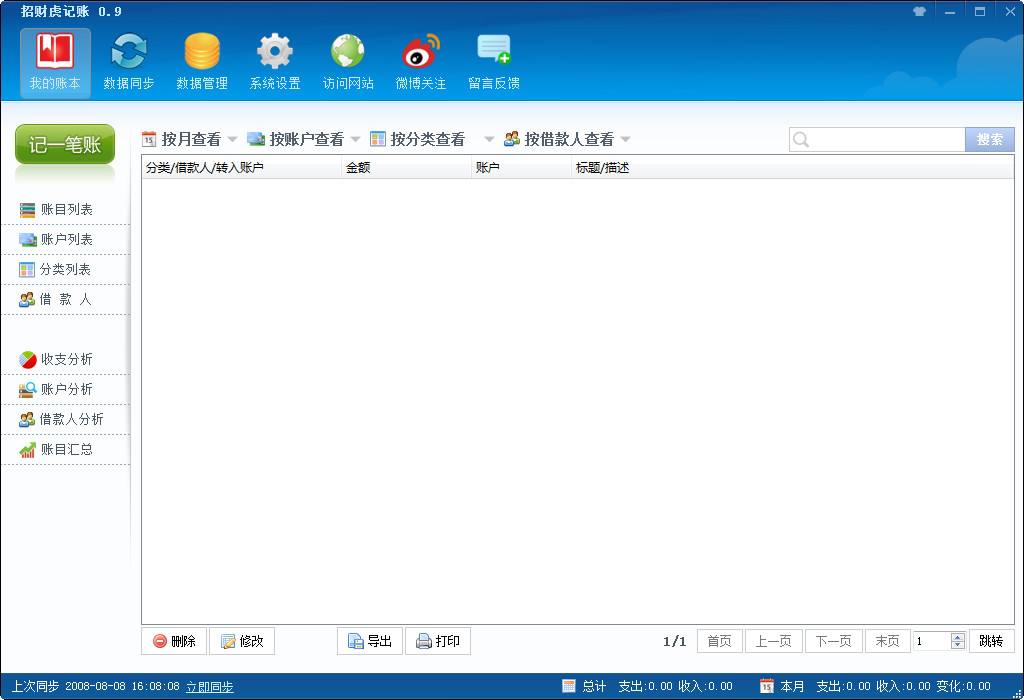1024x700 pixels.
Task: Click the 数据同步 sync icon
Action: point(129,51)
